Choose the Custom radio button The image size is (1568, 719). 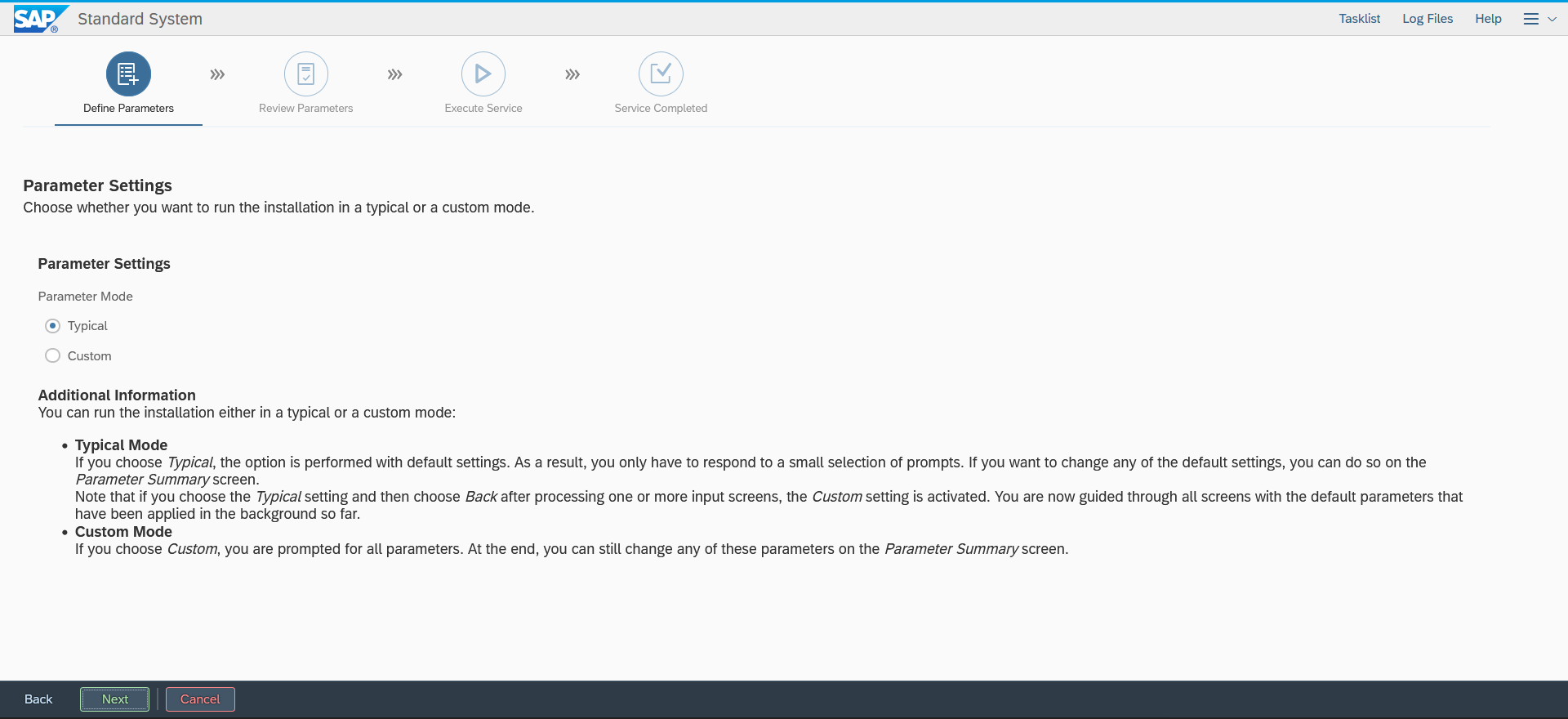[x=53, y=355]
